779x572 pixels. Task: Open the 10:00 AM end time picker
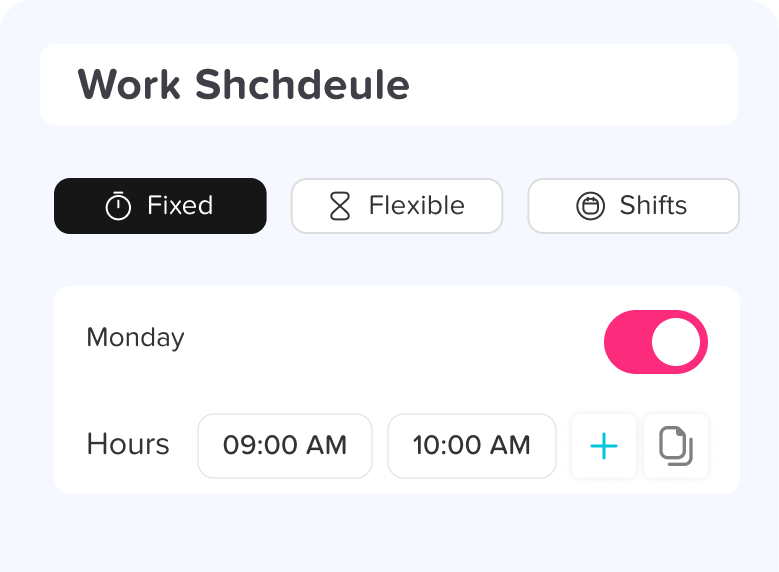(x=472, y=446)
